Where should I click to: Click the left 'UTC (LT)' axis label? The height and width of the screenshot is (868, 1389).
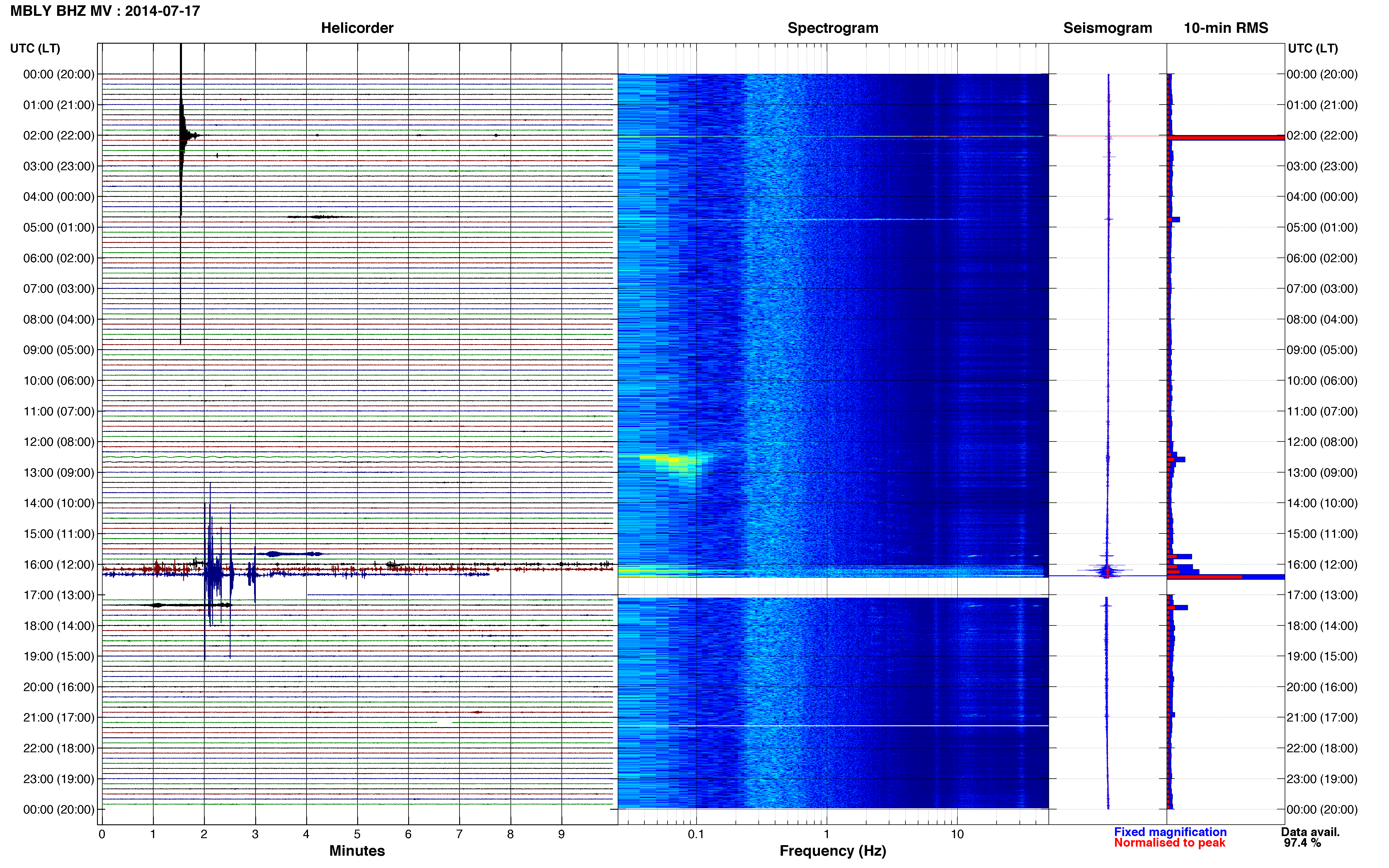click(x=35, y=48)
